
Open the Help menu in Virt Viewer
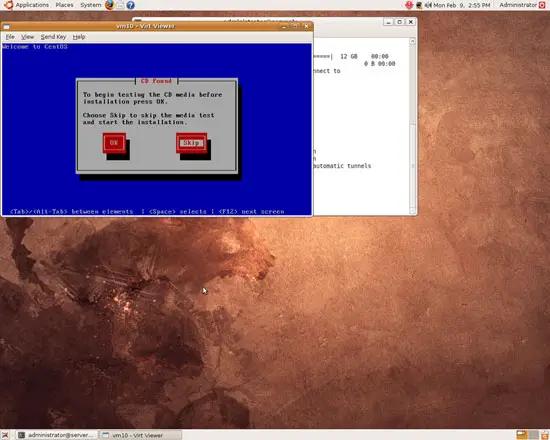pyautogui.click(x=79, y=37)
